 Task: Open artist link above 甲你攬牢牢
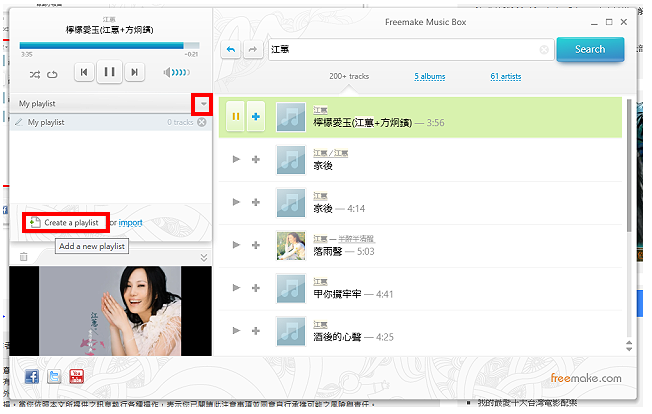[x=320, y=281]
